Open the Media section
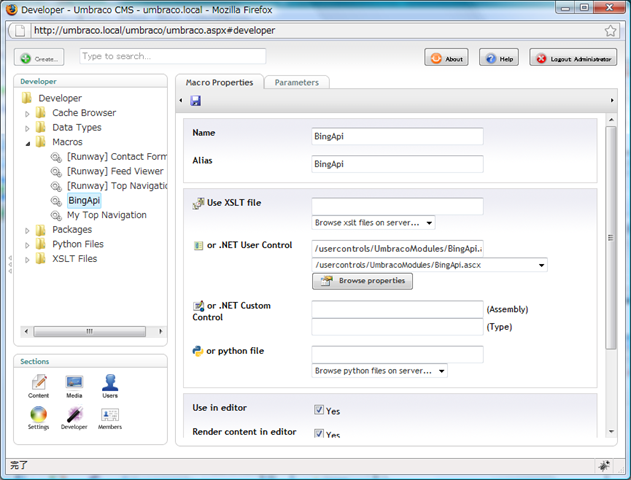This screenshot has height=480, width=631. [x=74, y=387]
